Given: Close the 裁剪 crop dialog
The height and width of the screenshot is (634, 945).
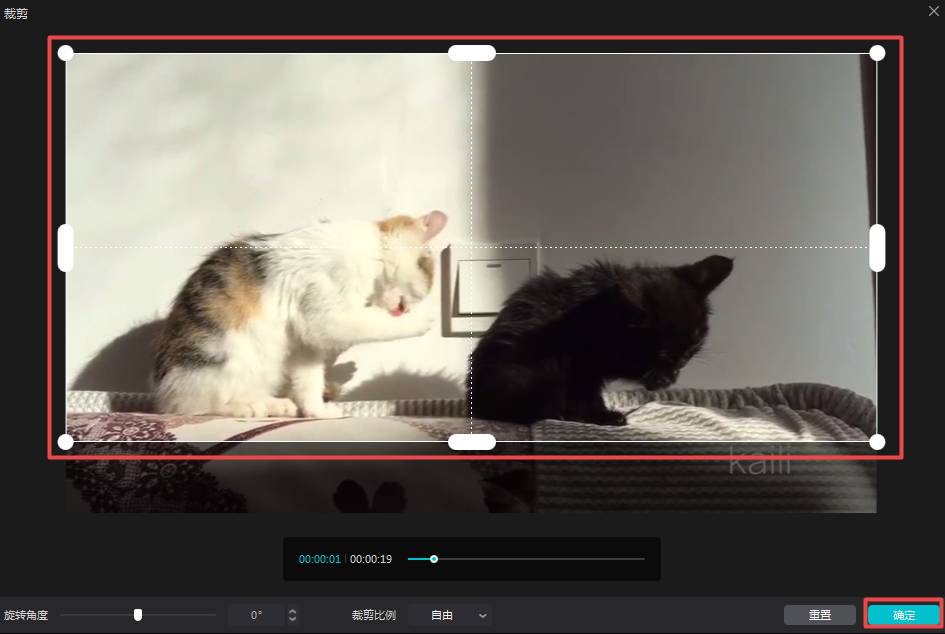Looking at the screenshot, I should tap(933, 11).
